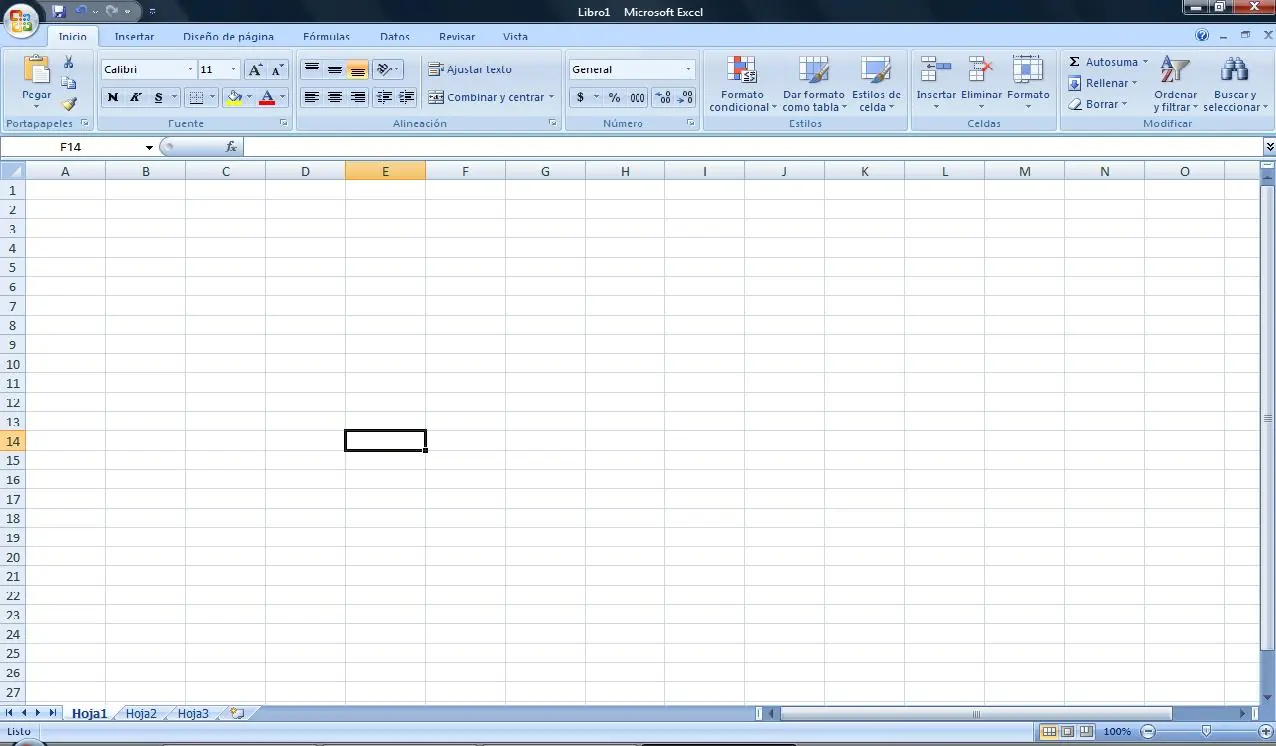Decrease font size with smaller A
Screen dimensions: 1276x746
pyautogui.click(x=278, y=70)
